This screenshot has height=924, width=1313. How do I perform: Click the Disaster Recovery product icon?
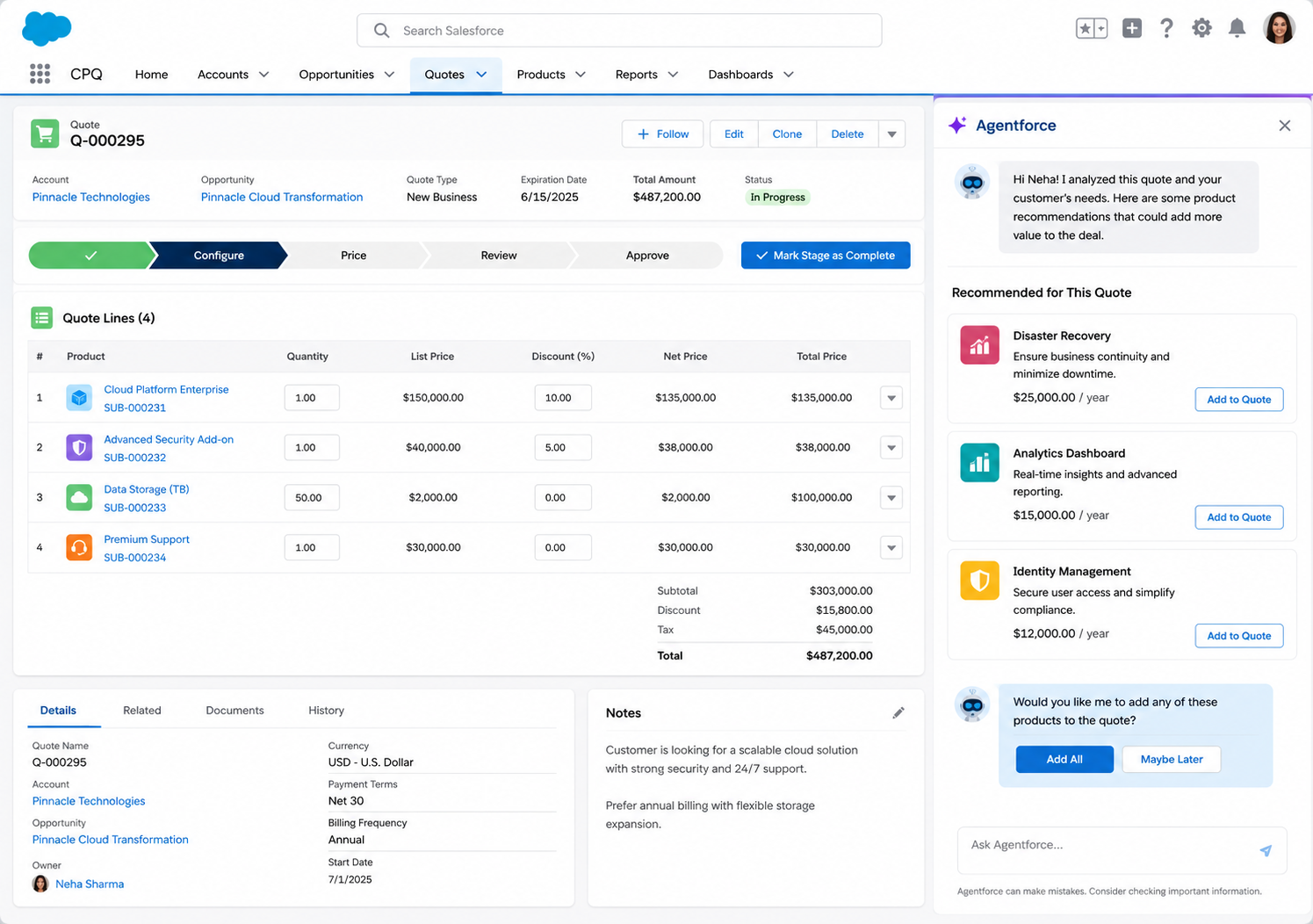[x=980, y=345]
